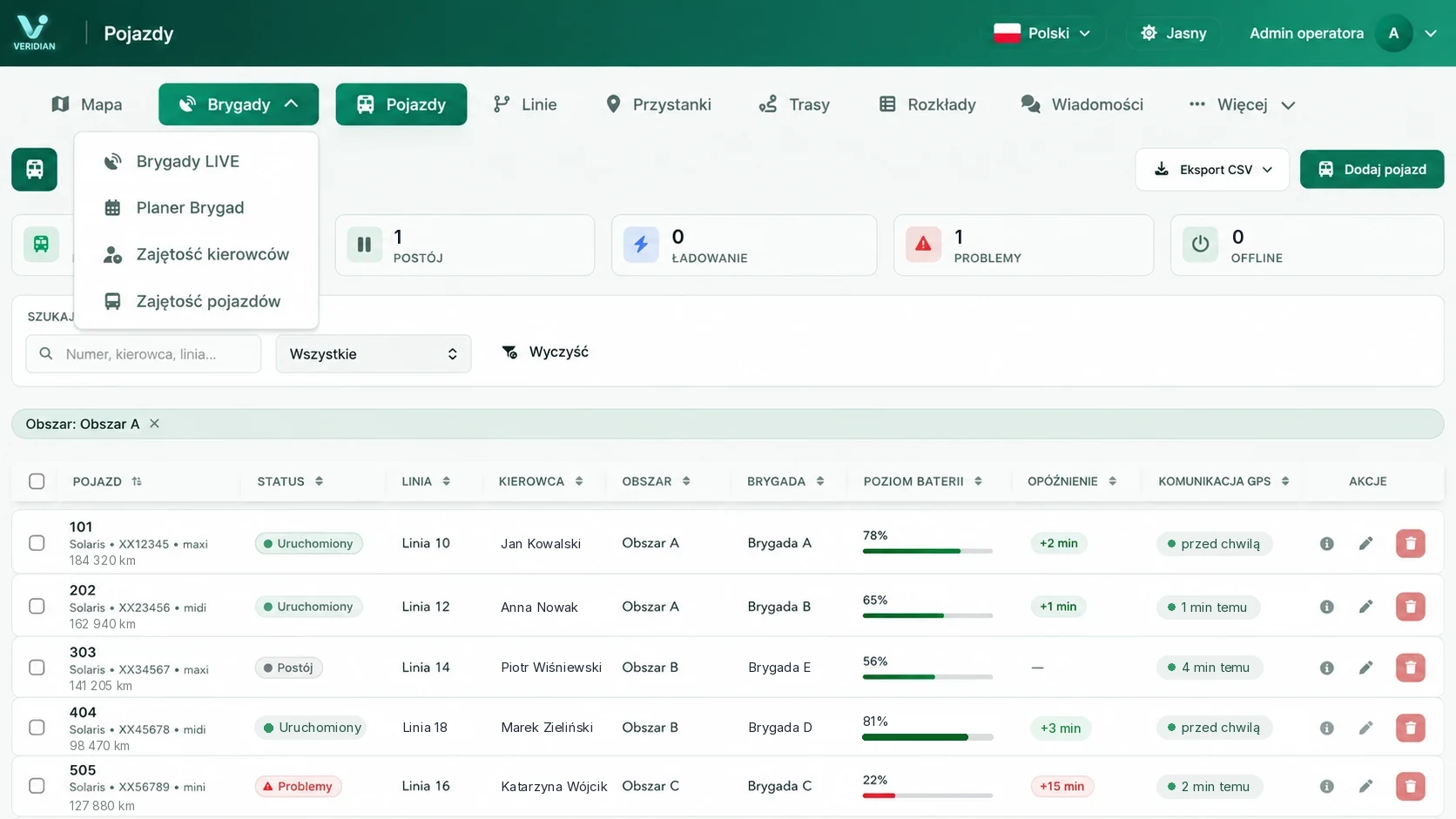Image resolution: width=1456 pixels, height=819 pixels.
Task: Click the 22% battery bar of vehicle 505
Action: coord(927,796)
